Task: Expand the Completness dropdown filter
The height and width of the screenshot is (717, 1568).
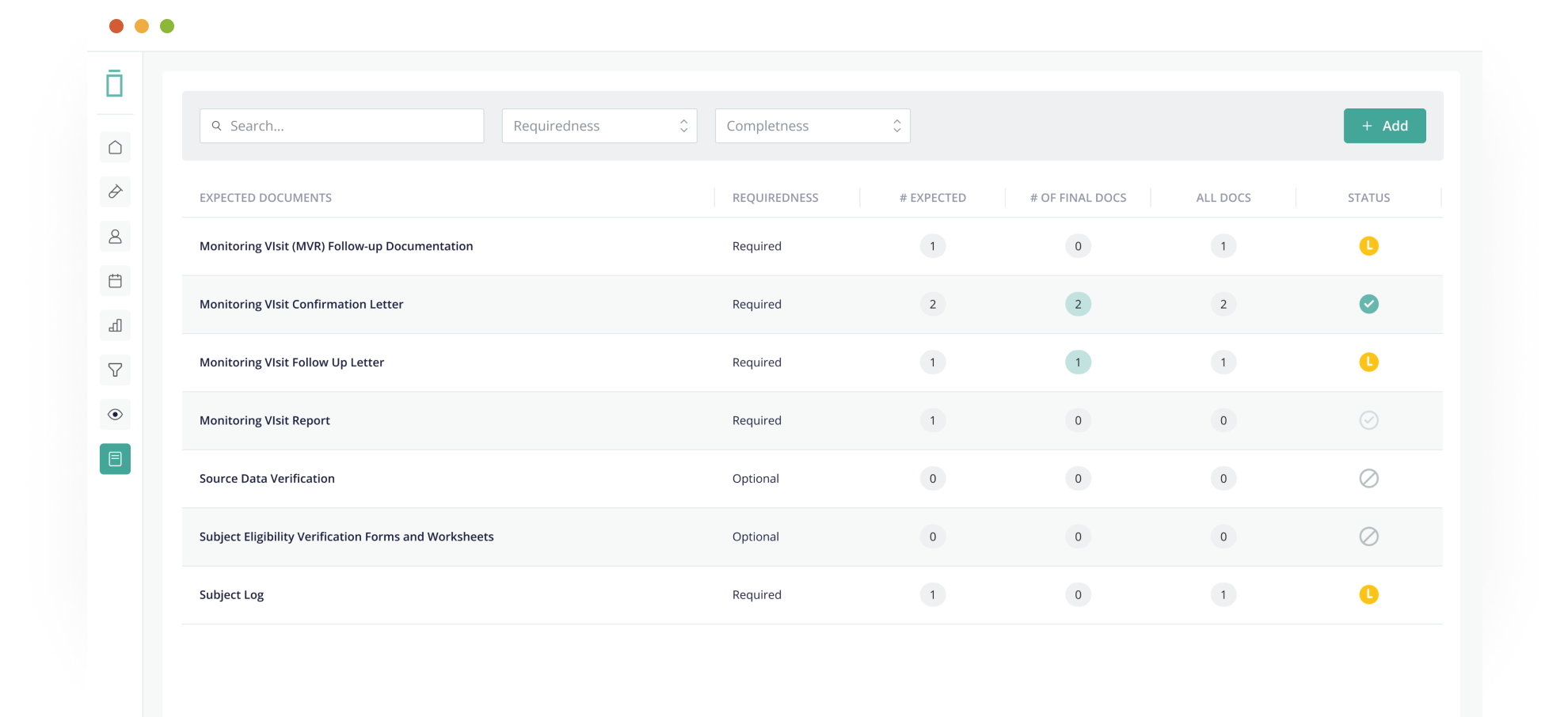Action: 813,126
